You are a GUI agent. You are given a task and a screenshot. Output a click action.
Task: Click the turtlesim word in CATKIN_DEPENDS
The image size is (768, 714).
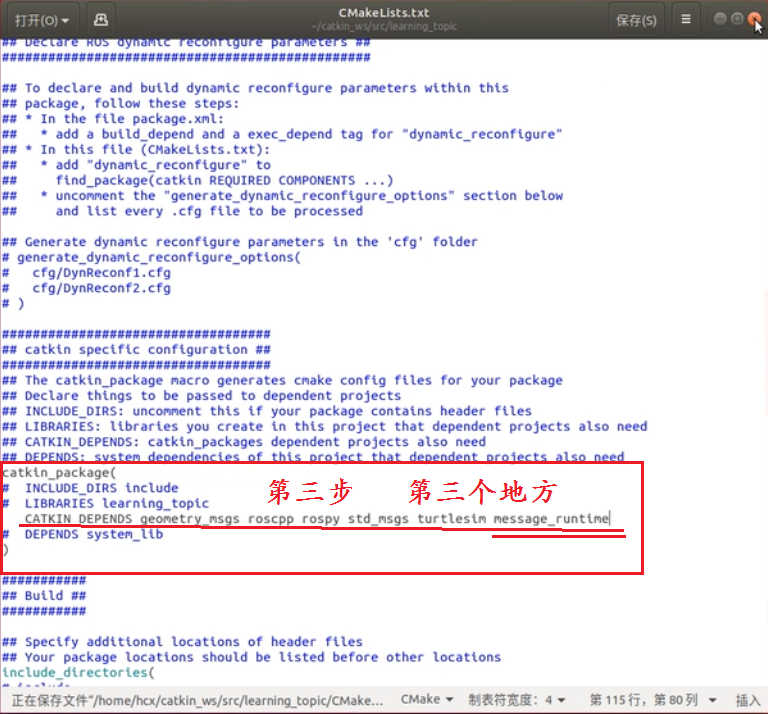coord(452,519)
